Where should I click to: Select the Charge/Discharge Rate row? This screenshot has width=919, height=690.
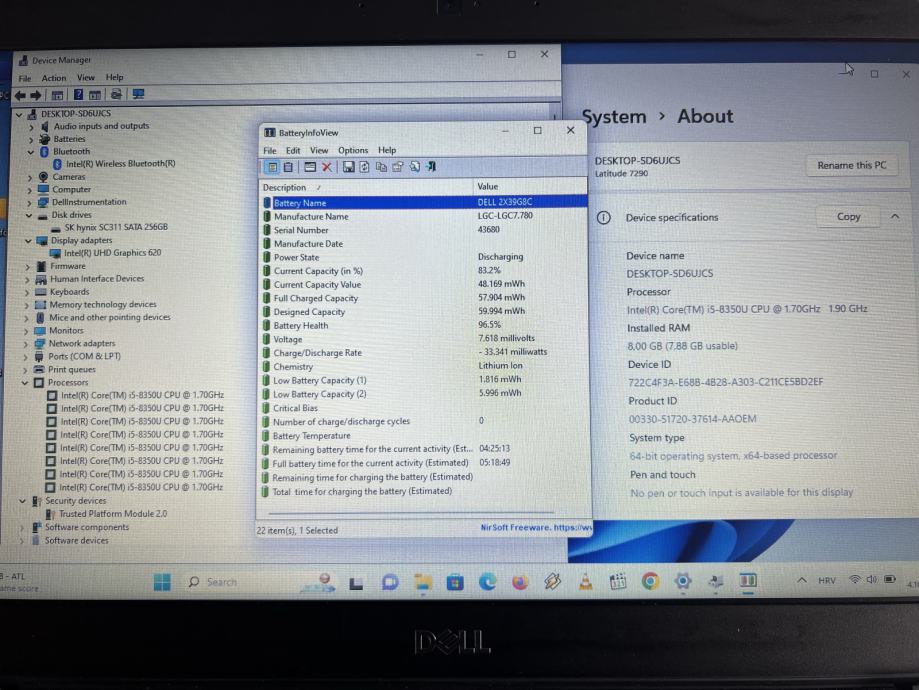(x=424, y=353)
